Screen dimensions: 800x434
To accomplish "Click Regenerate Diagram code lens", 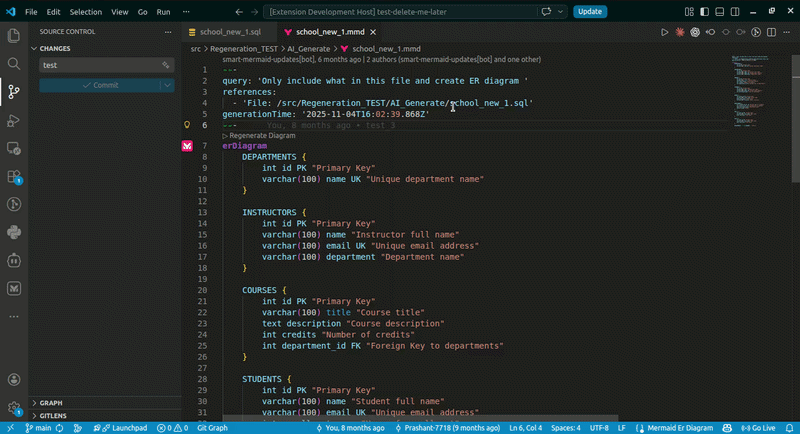I will click(259, 136).
